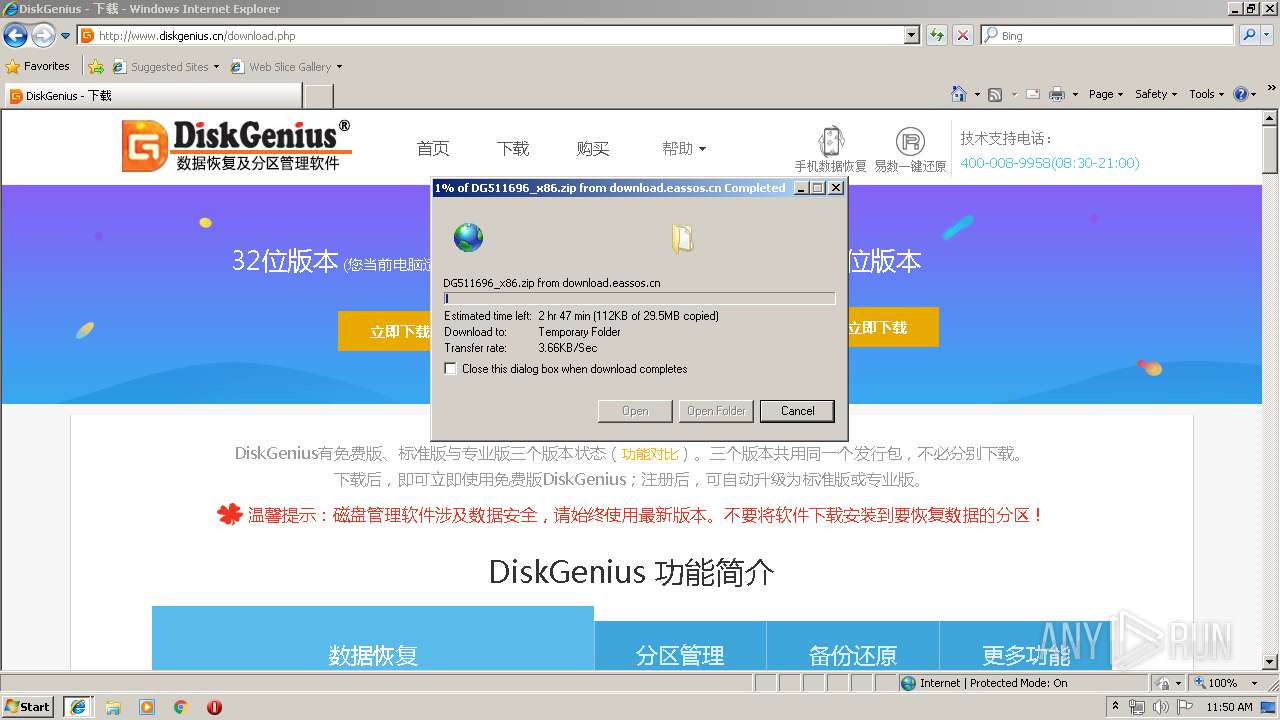This screenshot has width=1280, height=720.
Task: Expand the Web Slice Gallery dropdown
Action: tap(339, 67)
